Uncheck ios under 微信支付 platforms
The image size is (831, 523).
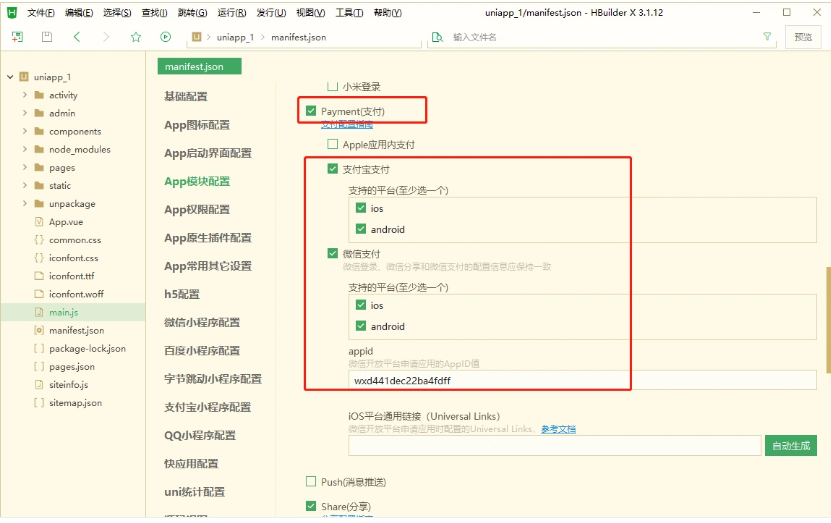coord(361,305)
